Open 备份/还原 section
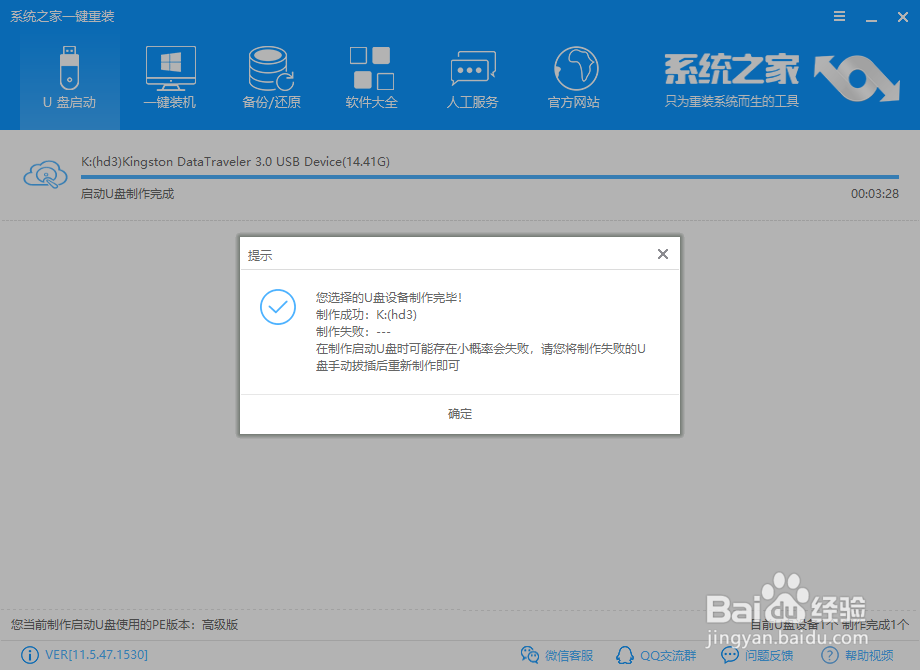Image resolution: width=920 pixels, height=670 pixels. click(271, 78)
